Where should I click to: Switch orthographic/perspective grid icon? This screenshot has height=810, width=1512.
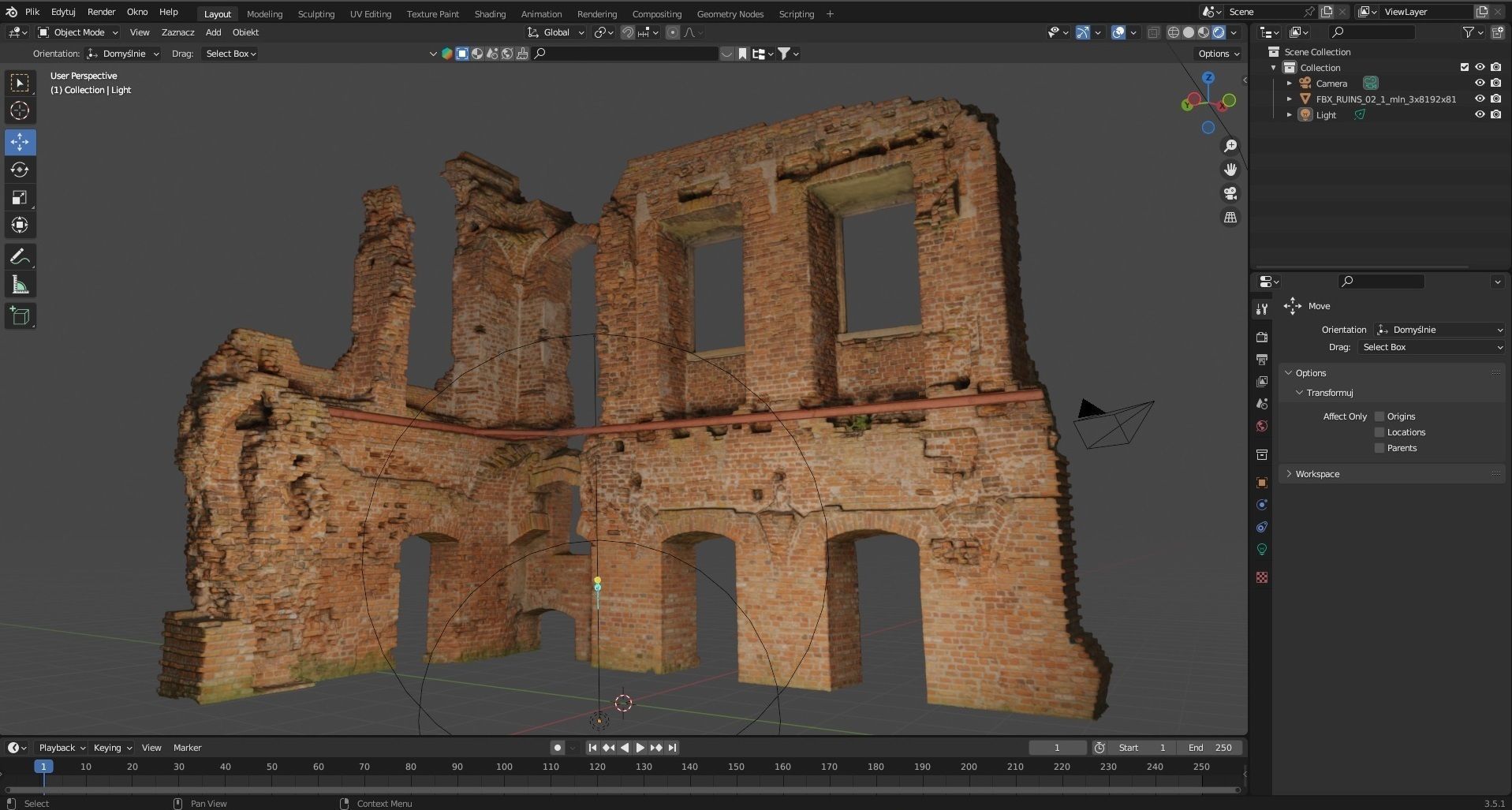point(1230,217)
